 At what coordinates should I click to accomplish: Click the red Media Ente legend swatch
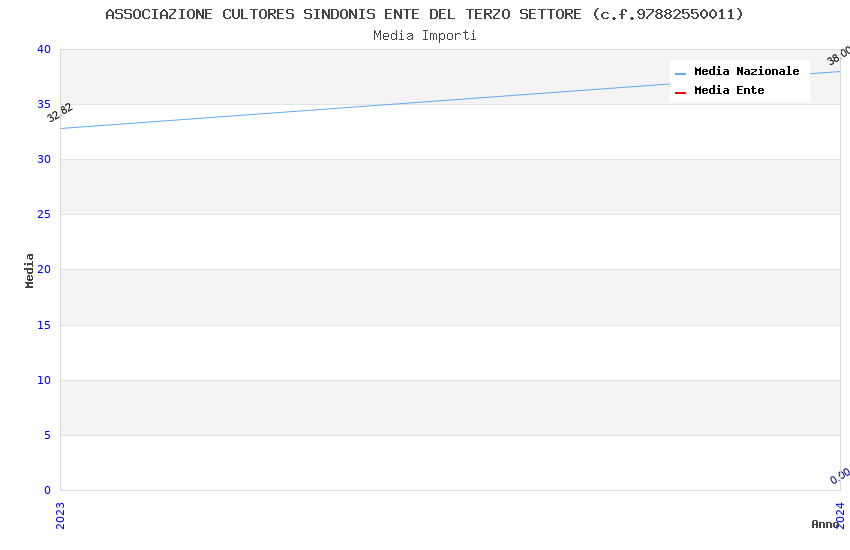click(681, 92)
